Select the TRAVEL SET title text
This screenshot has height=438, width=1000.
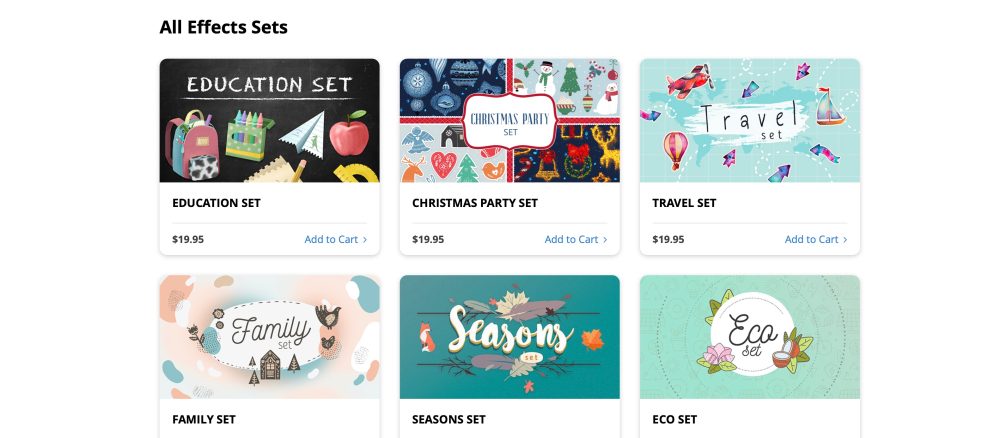click(x=684, y=203)
